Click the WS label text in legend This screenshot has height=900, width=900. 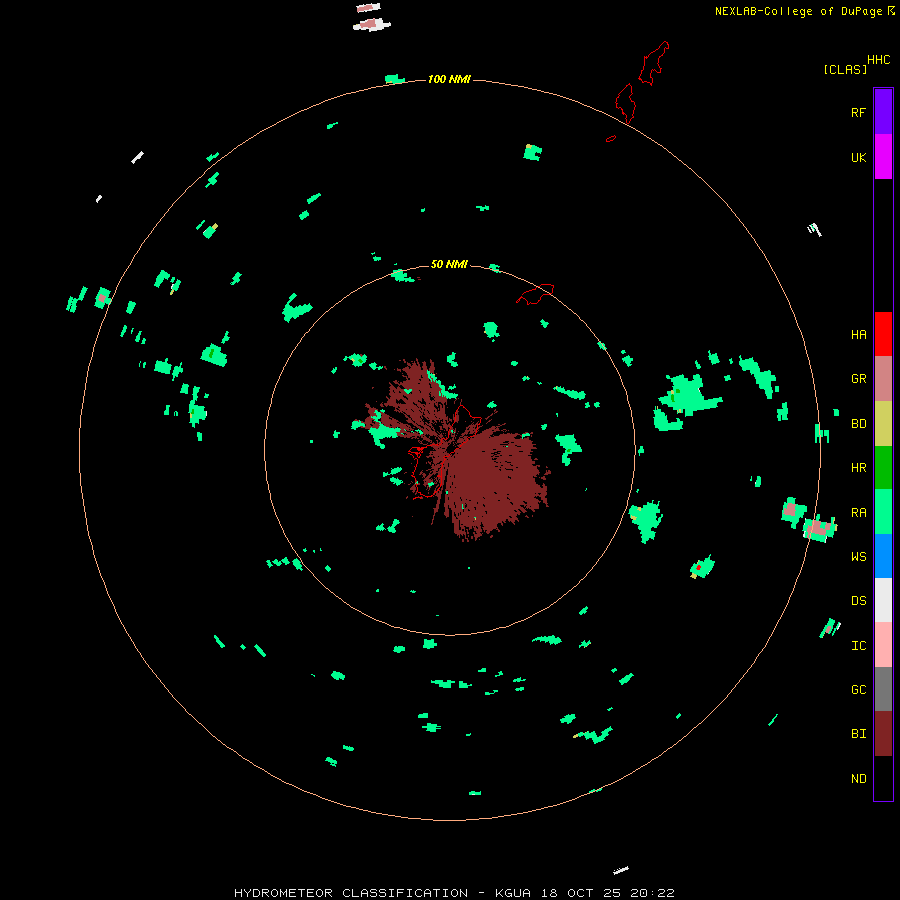click(858, 556)
